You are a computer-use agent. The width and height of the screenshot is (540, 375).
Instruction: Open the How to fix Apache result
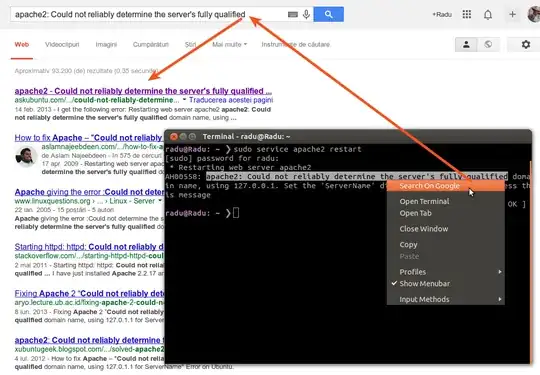click(x=89, y=138)
